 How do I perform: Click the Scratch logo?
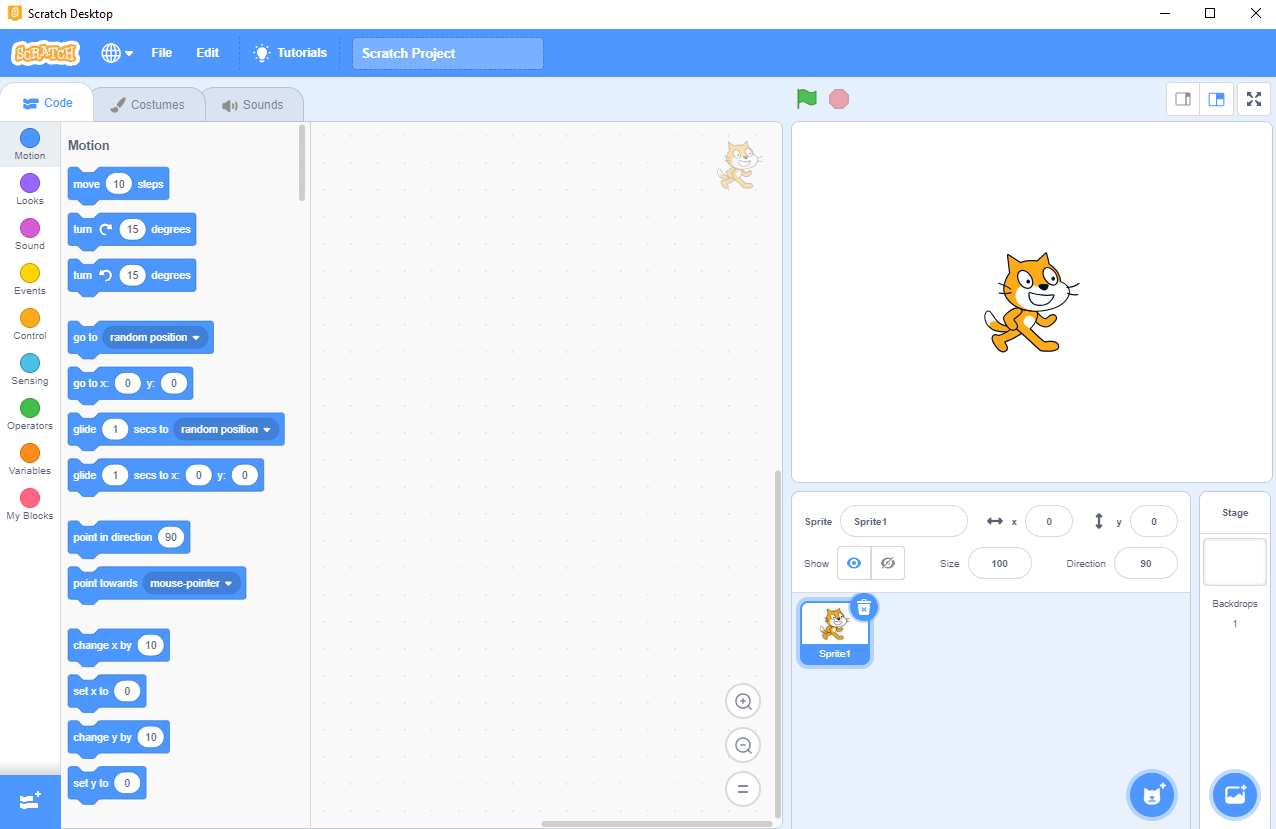tap(45, 53)
